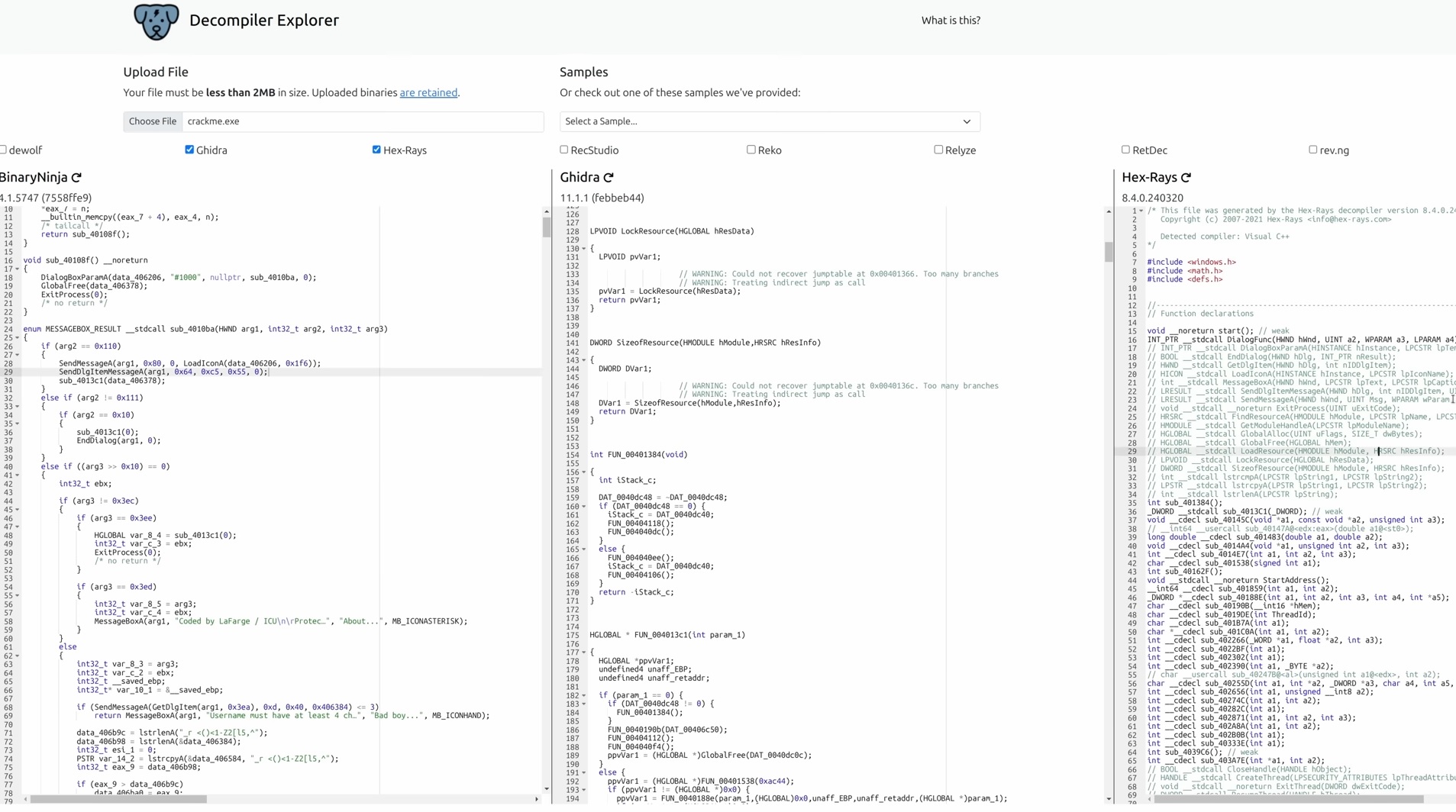
Task: Enable the Relyze decompiler checkbox
Action: click(x=938, y=150)
